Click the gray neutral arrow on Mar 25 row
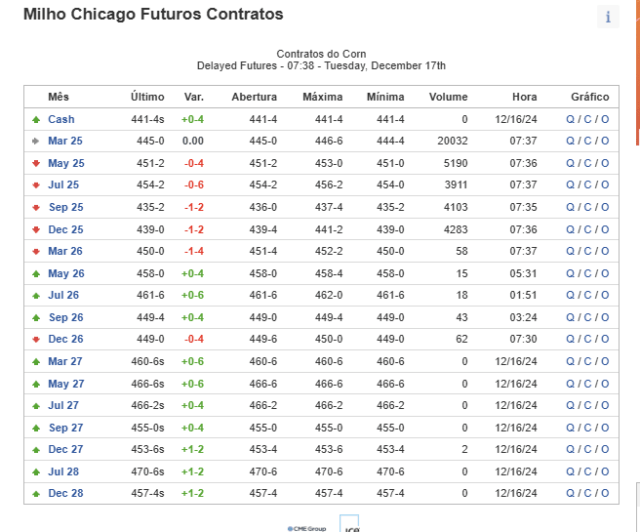 (x=36, y=141)
